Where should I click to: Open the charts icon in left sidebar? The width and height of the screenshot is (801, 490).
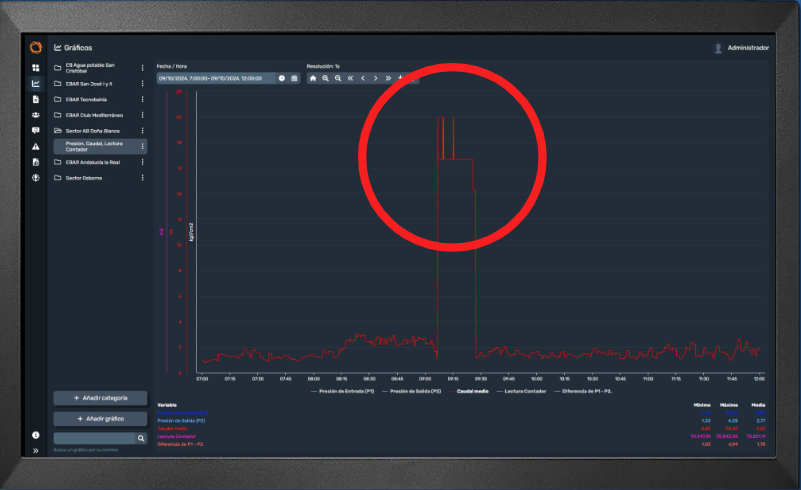36,83
